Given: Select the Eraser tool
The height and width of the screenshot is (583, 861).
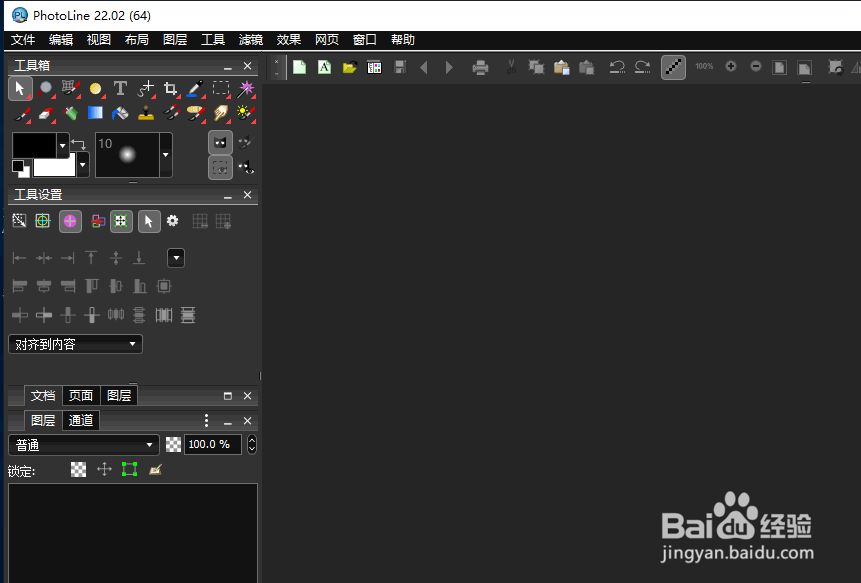Looking at the screenshot, I should [x=46, y=114].
